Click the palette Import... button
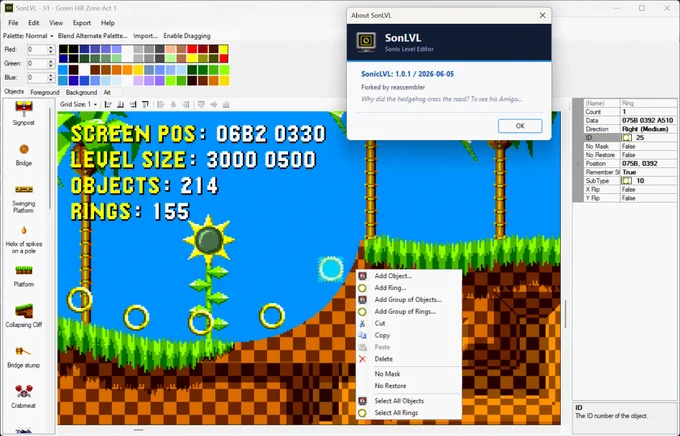Viewport: 680px width, 436px height. click(x=145, y=36)
